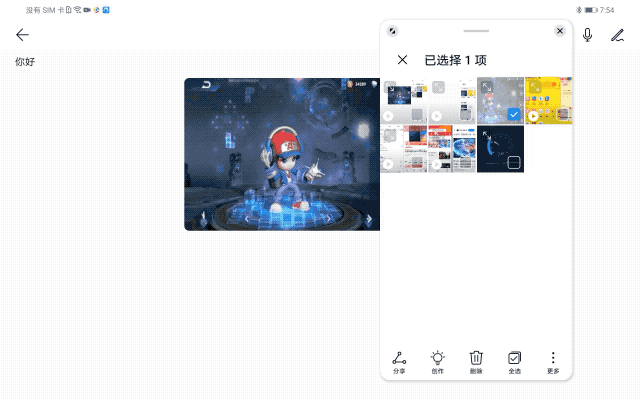Share the selected item via 分享
Screen dimensions: 640x400
pos(399,362)
